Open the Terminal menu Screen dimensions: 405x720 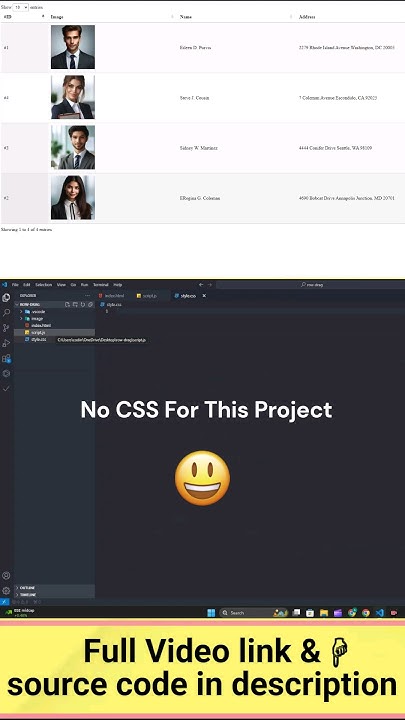tap(101, 285)
